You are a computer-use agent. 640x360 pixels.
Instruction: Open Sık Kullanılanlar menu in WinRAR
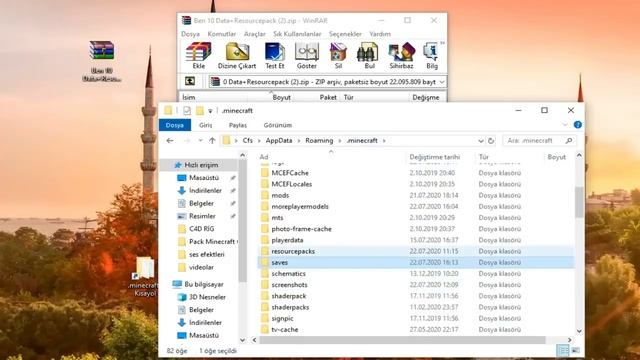click(x=297, y=34)
